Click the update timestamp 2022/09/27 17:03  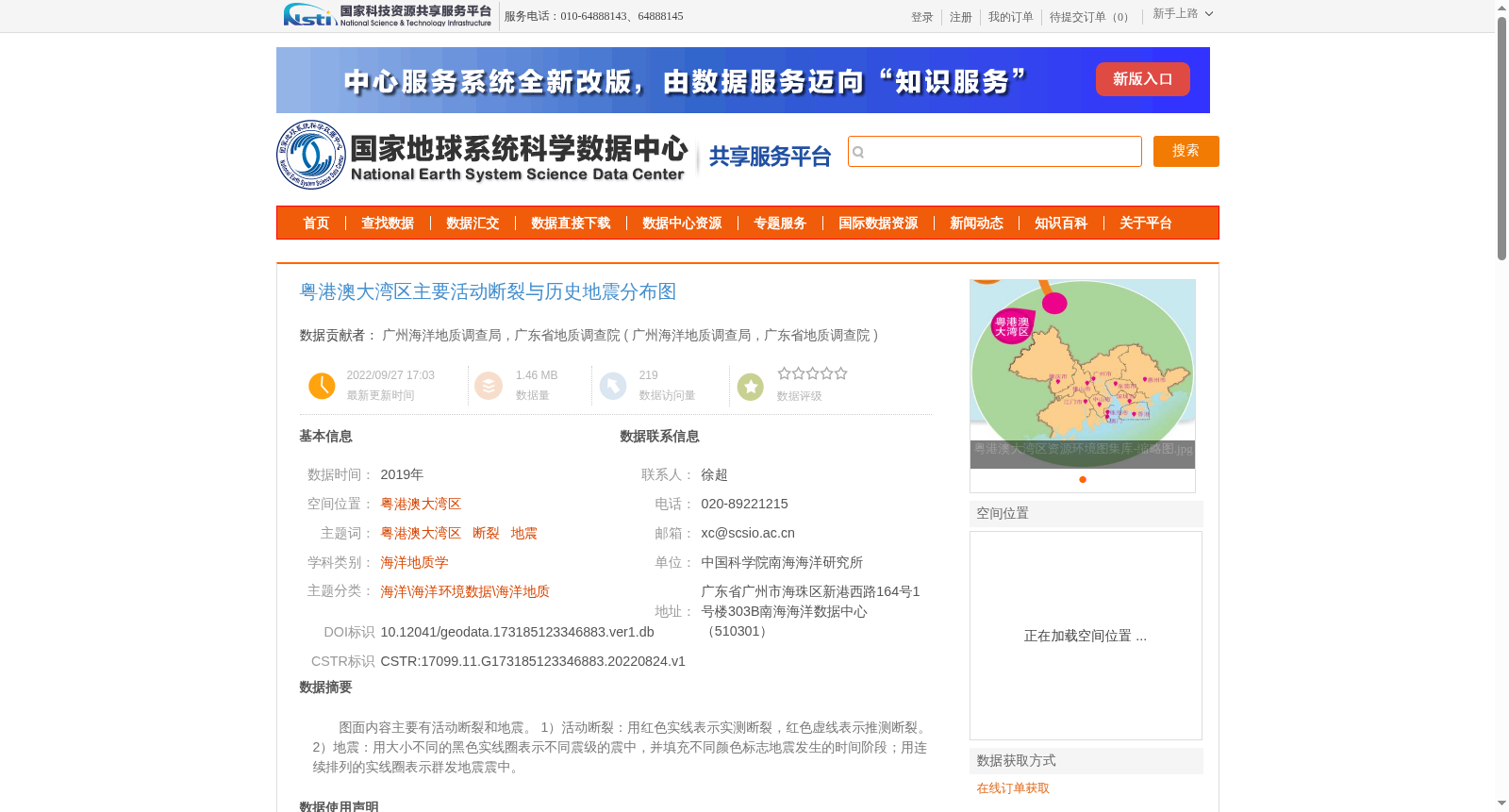pos(390,375)
